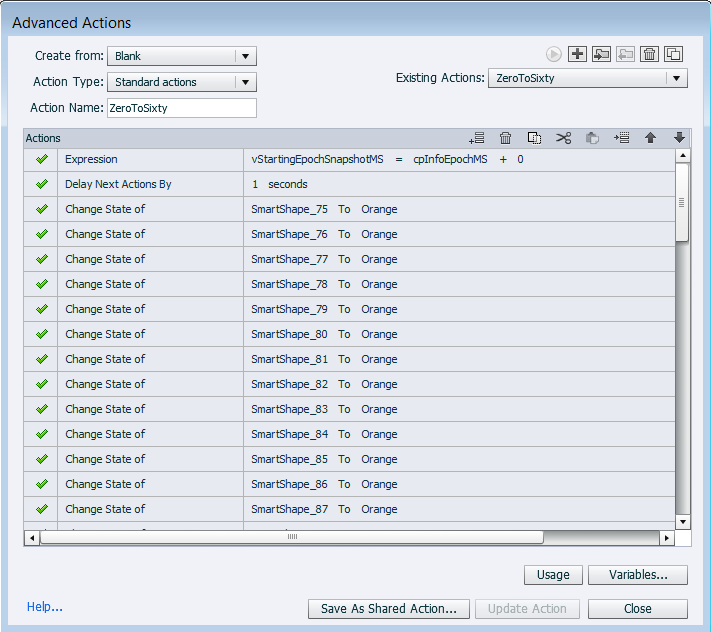The image size is (711, 632).
Task: Click the Insert row icon in Actions toolbar
Action: click(x=621, y=138)
